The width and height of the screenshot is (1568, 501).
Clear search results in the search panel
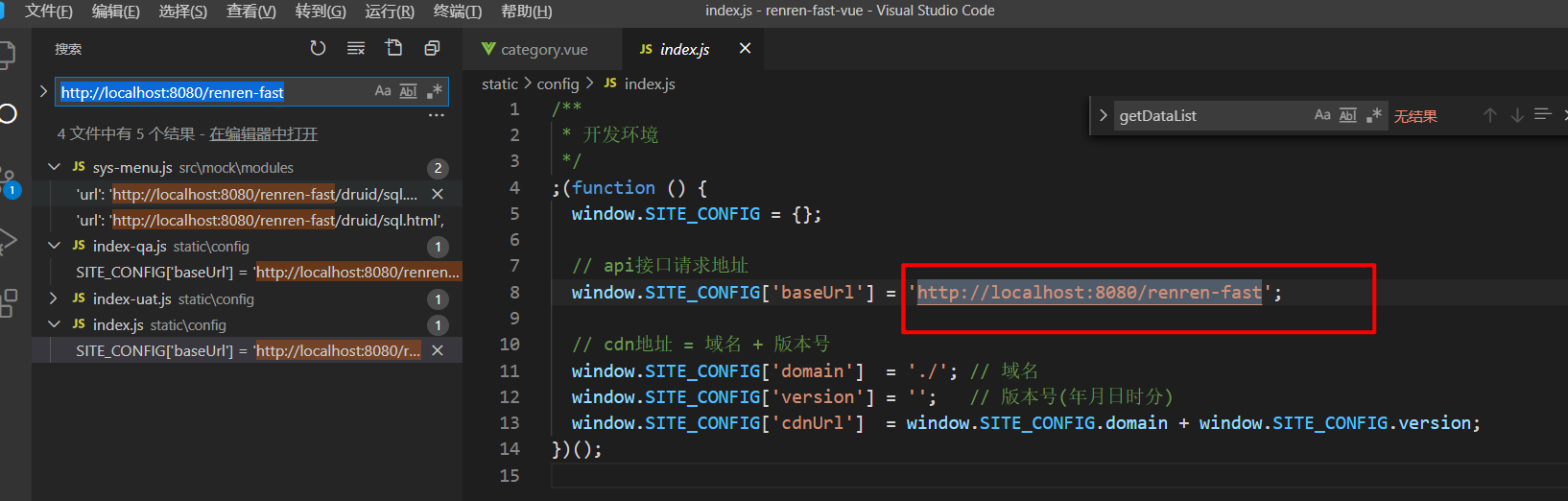[x=356, y=48]
